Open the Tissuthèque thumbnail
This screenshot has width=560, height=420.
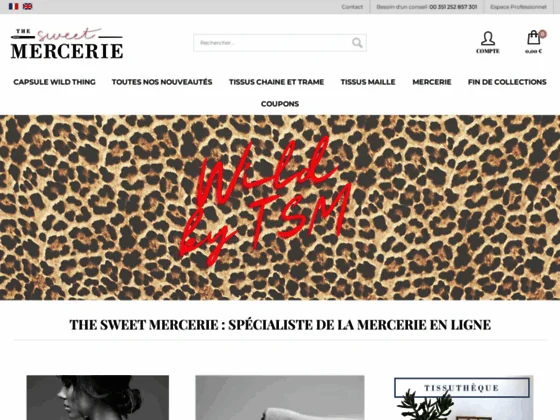(x=464, y=398)
